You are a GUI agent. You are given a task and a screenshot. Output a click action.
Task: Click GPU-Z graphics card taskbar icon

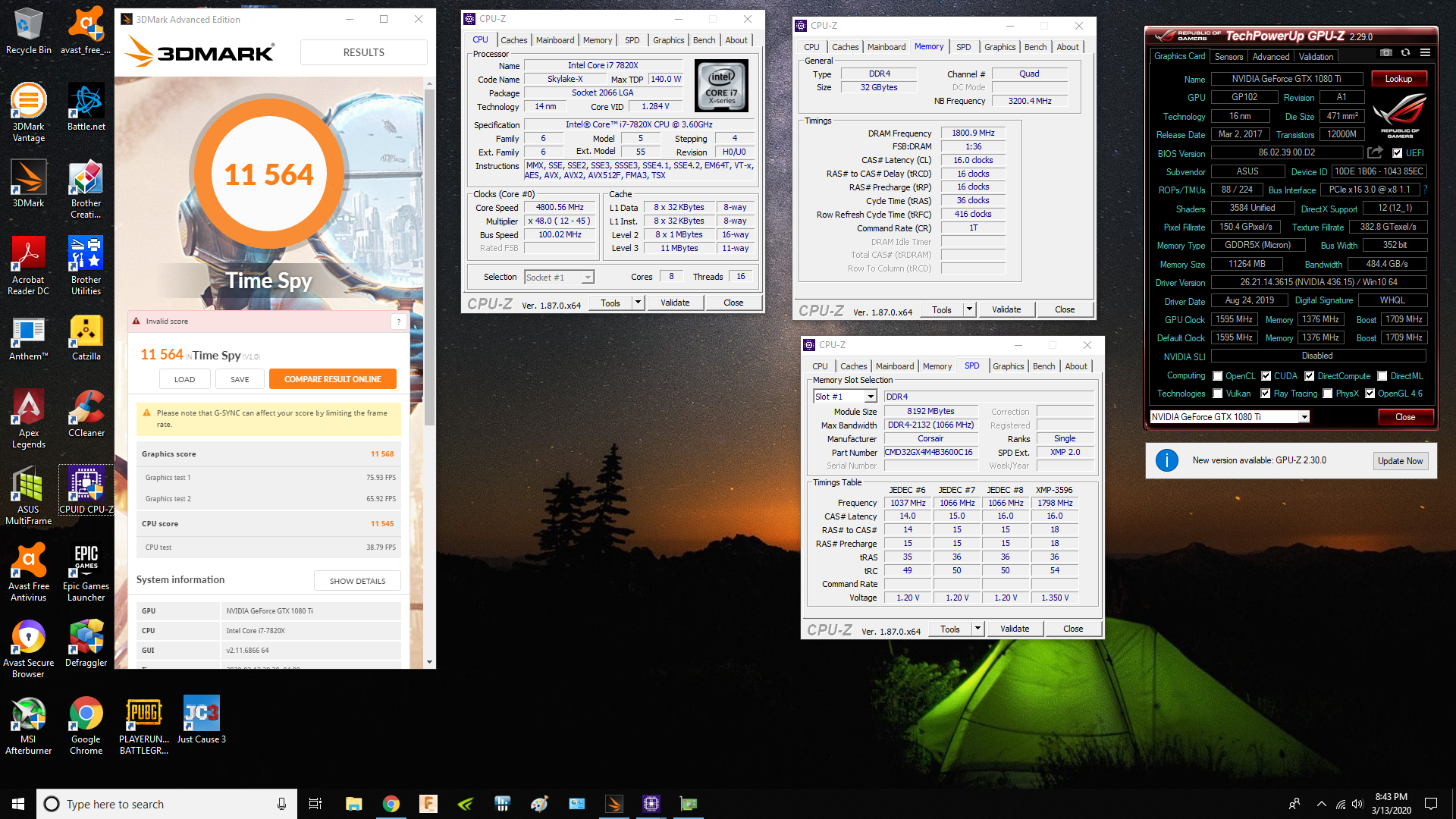point(689,804)
